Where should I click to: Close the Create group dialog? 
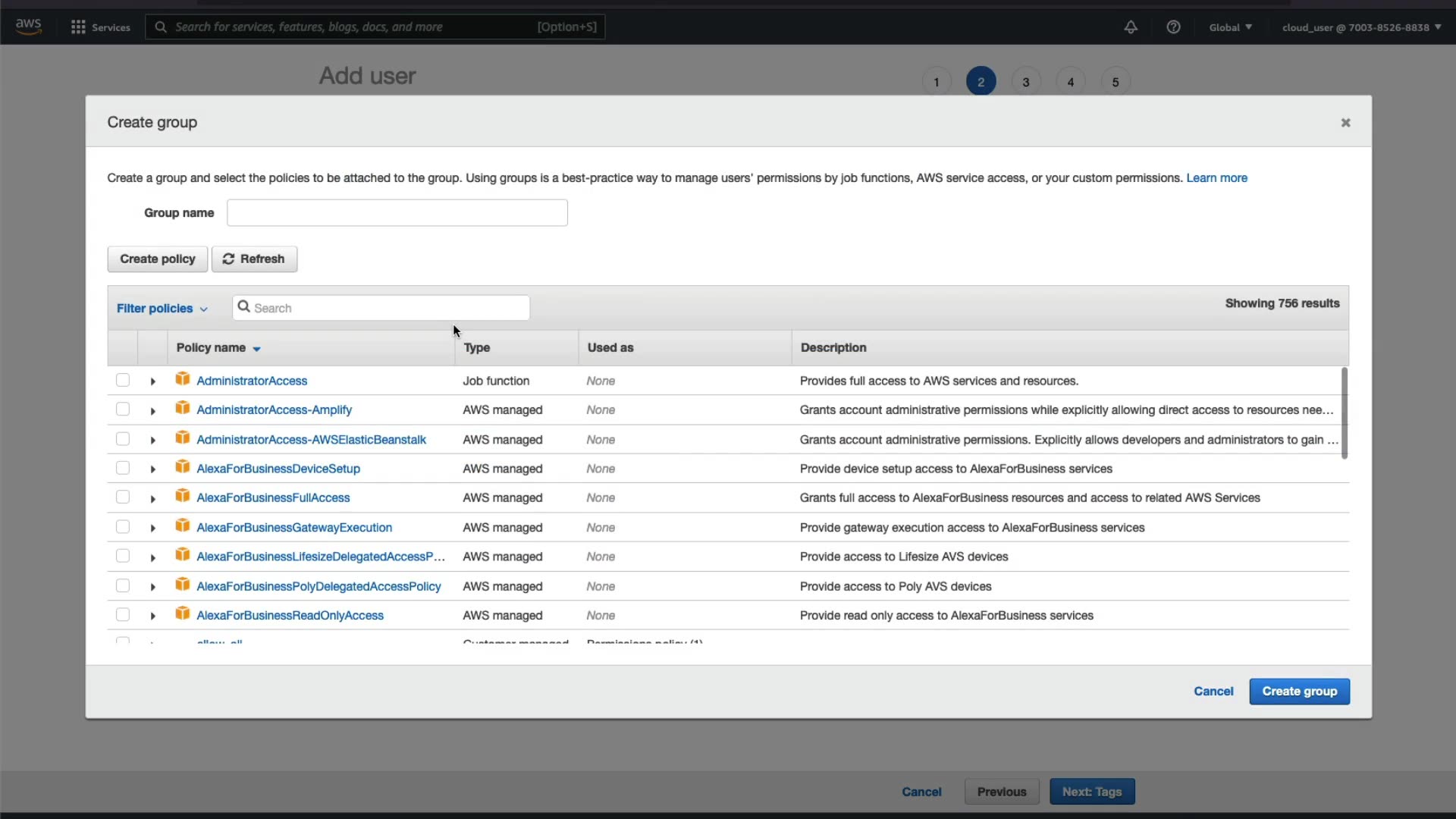[x=1345, y=123]
